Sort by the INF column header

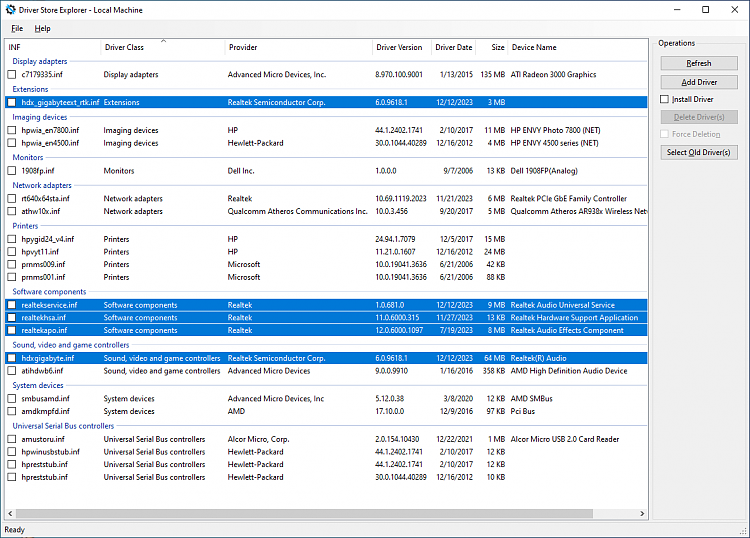coord(53,47)
